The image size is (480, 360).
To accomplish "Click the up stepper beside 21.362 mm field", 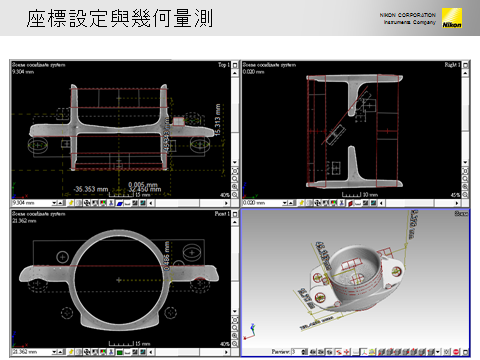I will pyautogui.click(x=60, y=352).
